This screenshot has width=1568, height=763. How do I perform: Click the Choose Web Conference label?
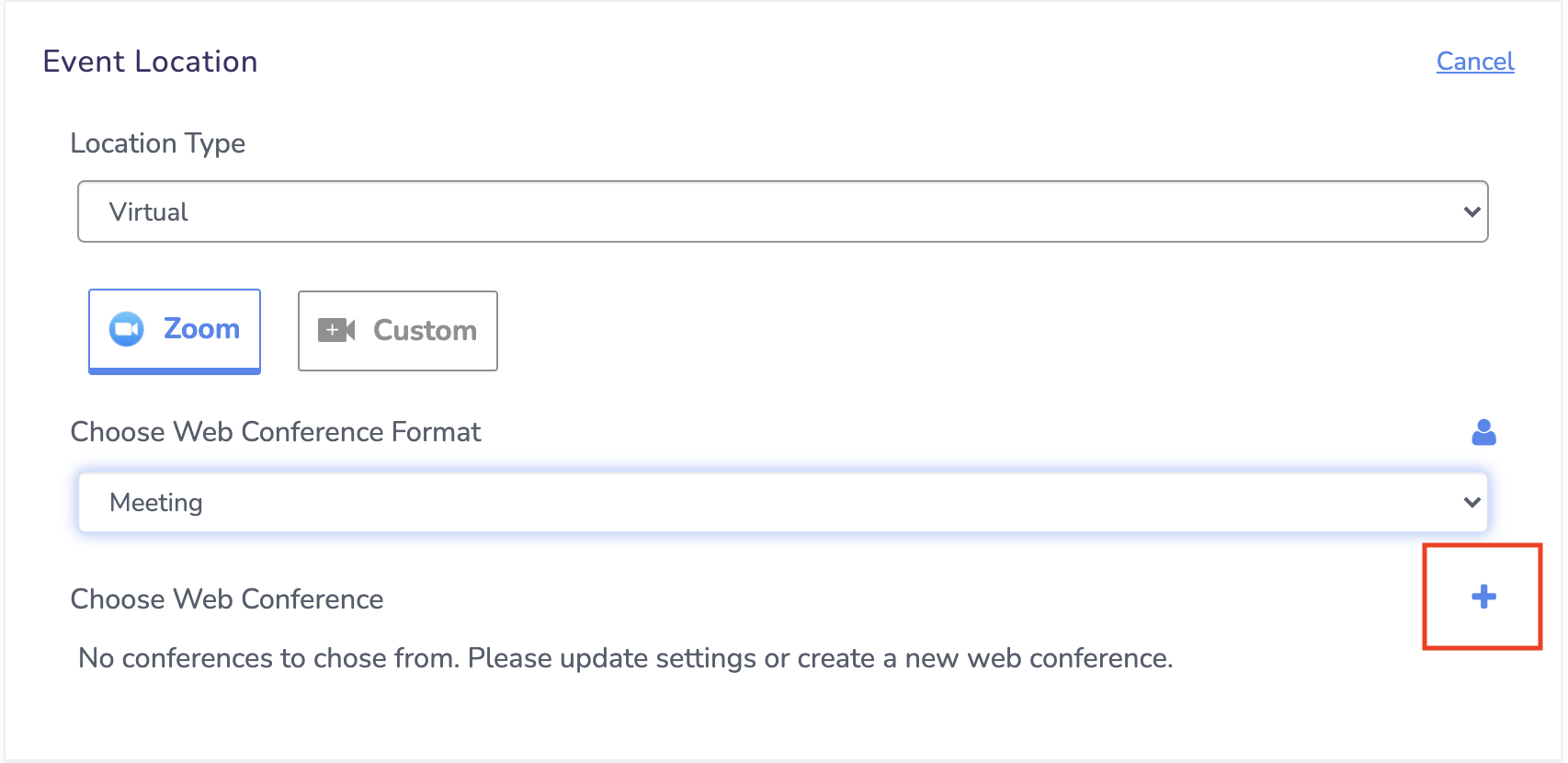pyautogui.click(x=227, y=599)
